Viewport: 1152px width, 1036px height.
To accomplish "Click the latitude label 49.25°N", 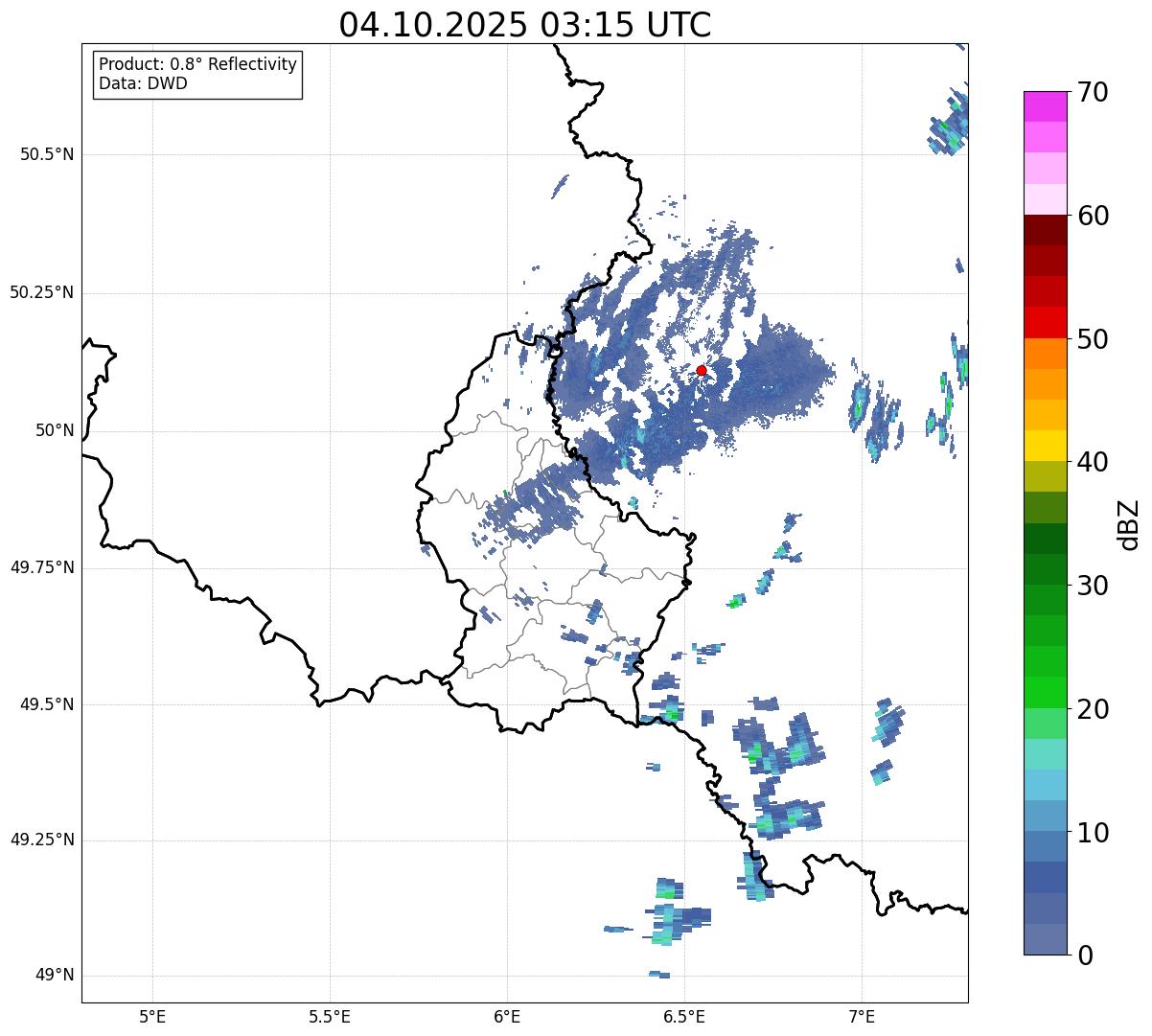I will pos(41,840).
